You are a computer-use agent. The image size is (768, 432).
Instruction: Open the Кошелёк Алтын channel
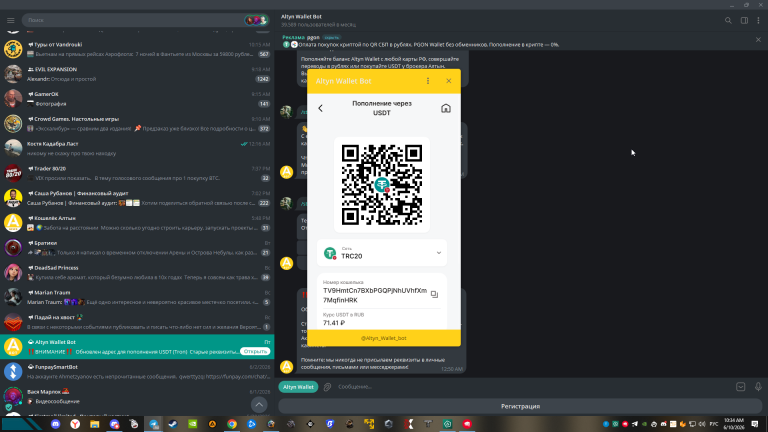pos(137,223)
